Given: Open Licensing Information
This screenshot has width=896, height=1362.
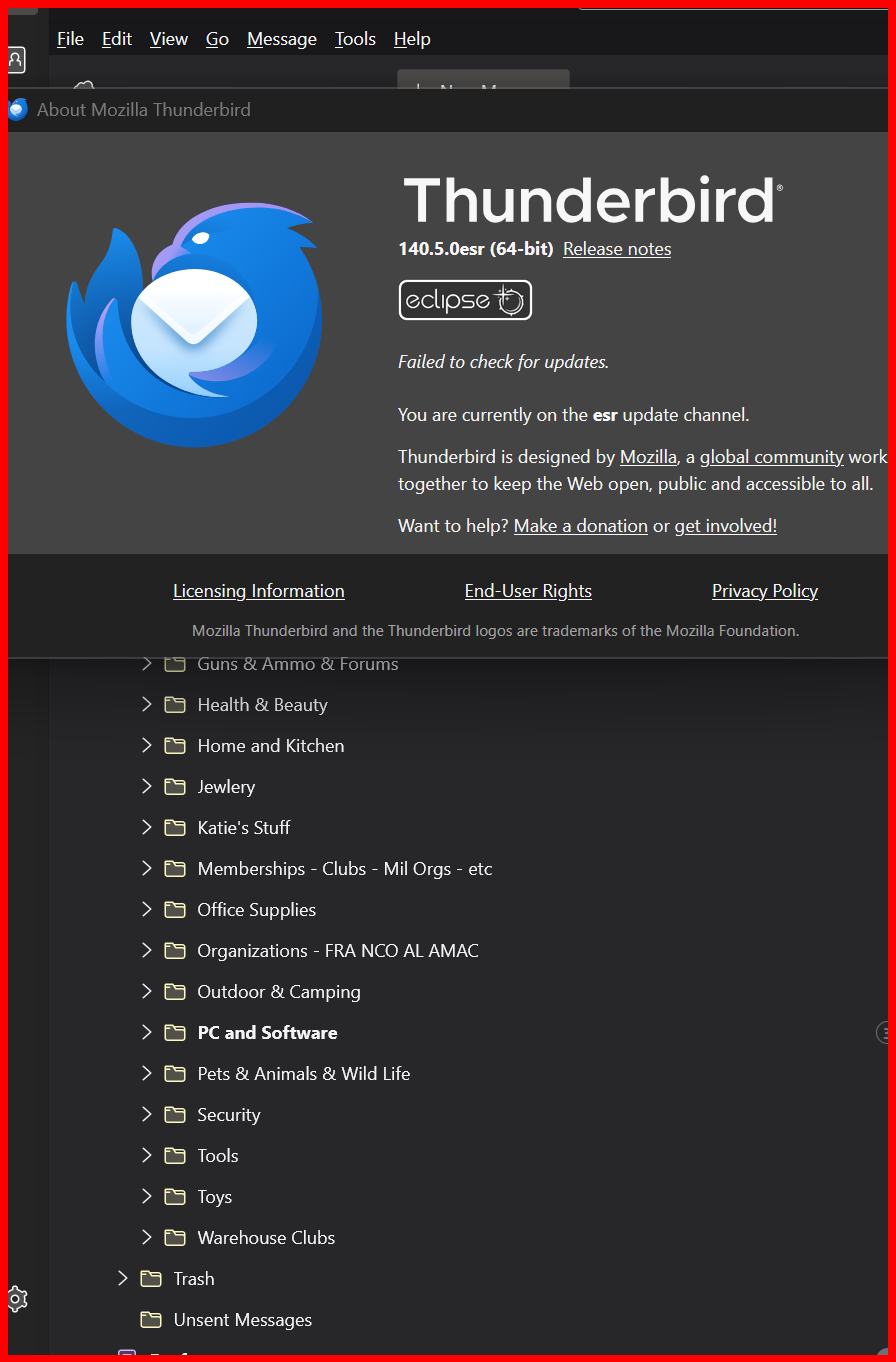Looking at the screenshot, I should (x=259, y=591).
